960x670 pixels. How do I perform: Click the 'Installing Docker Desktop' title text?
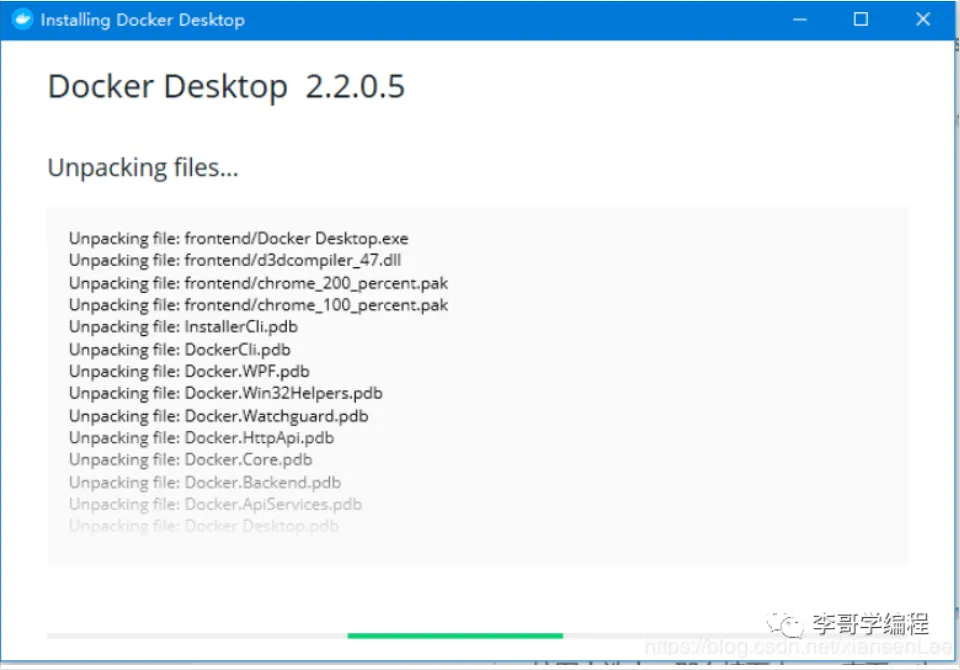pos(143,20)
